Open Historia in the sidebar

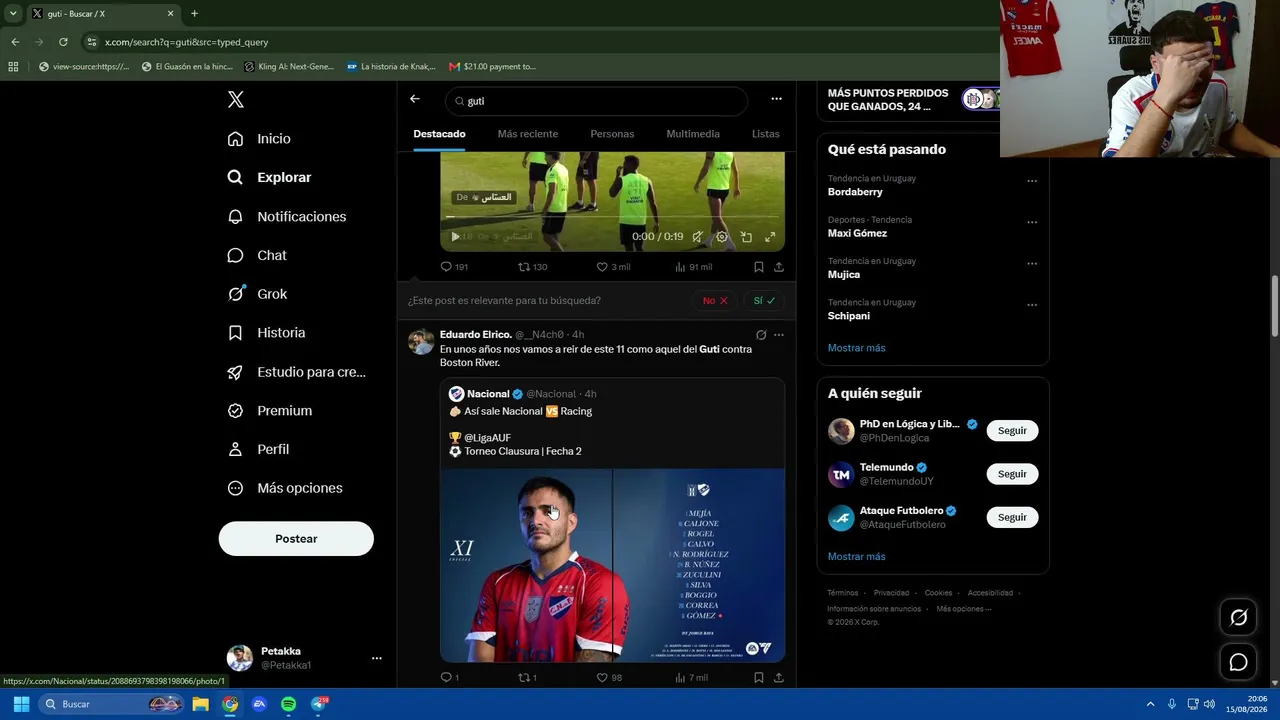pos(266,333)
